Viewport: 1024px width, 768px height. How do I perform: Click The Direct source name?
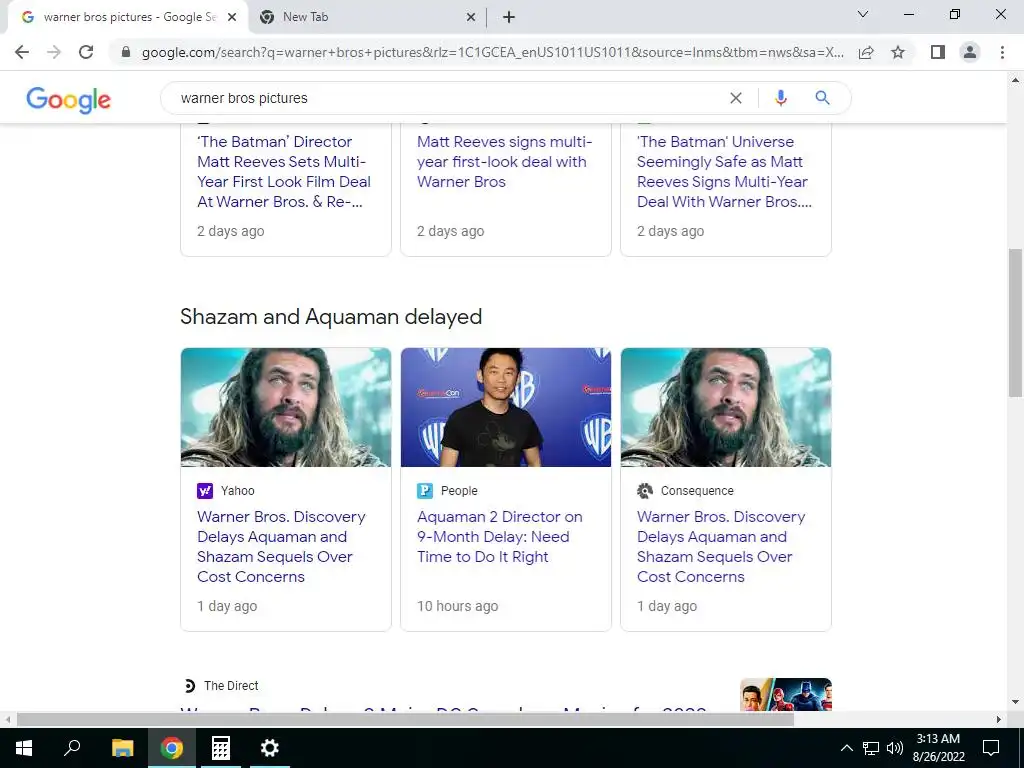pyautogui.click(x=231, y=686)
